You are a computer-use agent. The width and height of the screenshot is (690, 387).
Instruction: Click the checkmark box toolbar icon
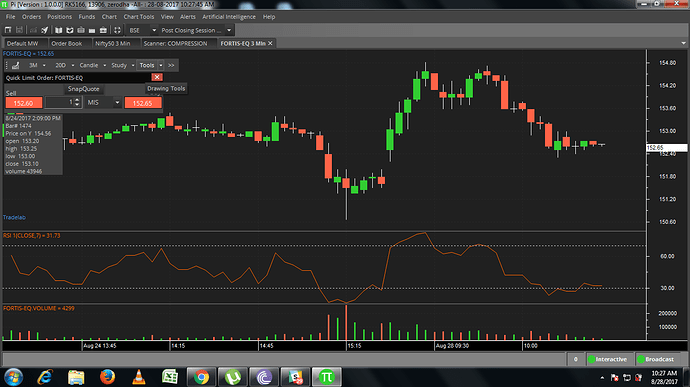pos(70,30)
